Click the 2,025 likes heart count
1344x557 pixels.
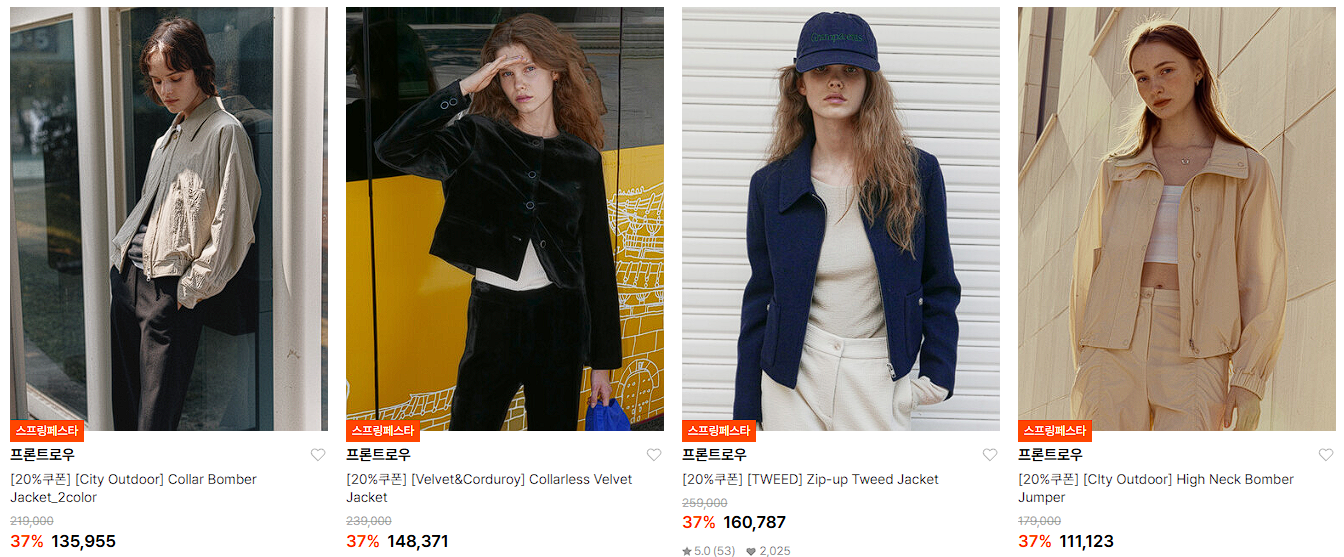click(x=768, y=551)
